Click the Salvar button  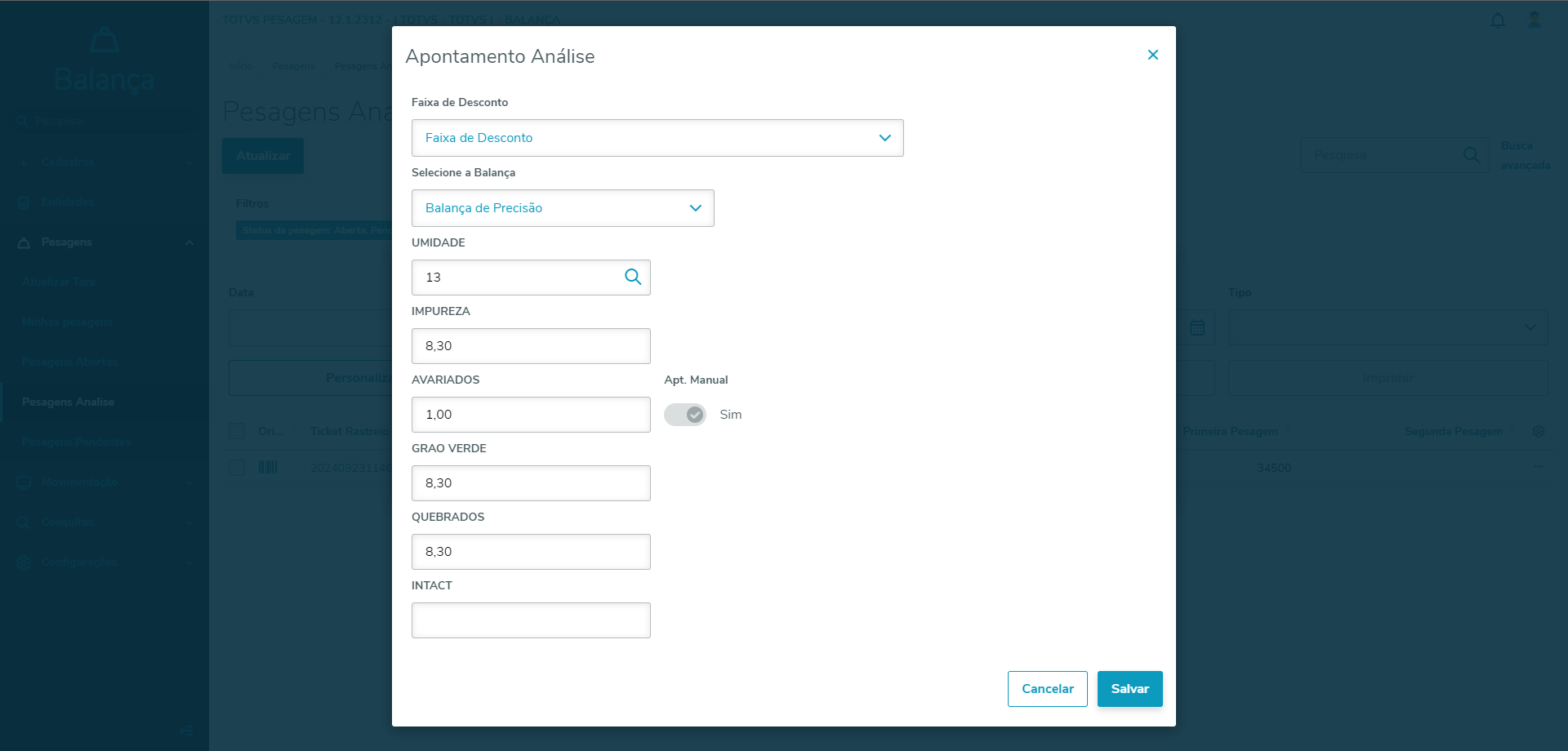(1129, 689)
